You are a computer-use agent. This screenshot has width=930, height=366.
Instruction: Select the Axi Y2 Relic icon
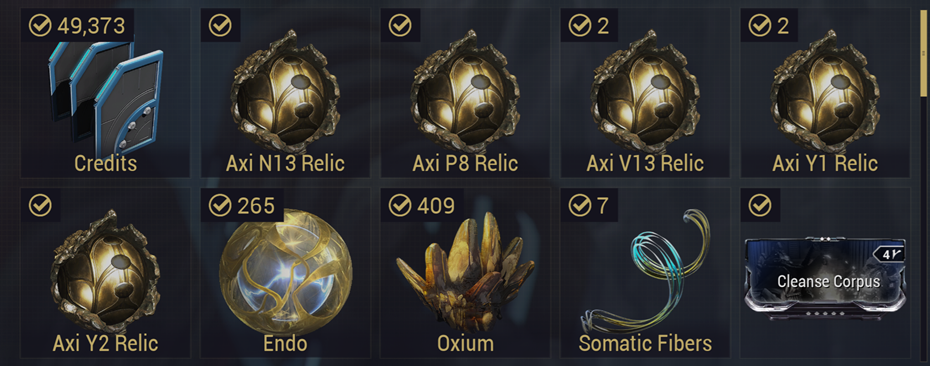pos(105,271)
